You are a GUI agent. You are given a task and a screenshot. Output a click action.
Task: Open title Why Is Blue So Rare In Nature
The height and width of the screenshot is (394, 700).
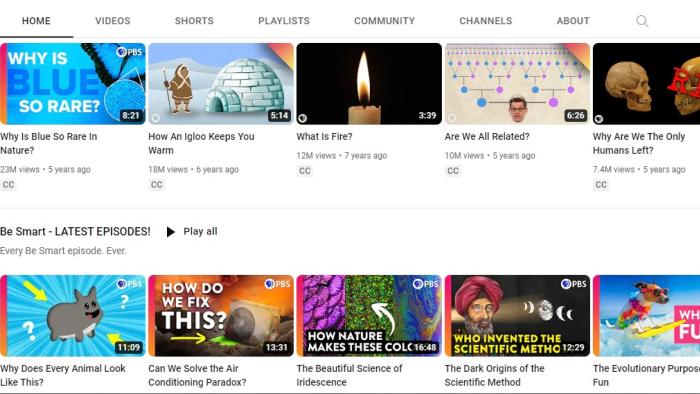tap(49, 143)
